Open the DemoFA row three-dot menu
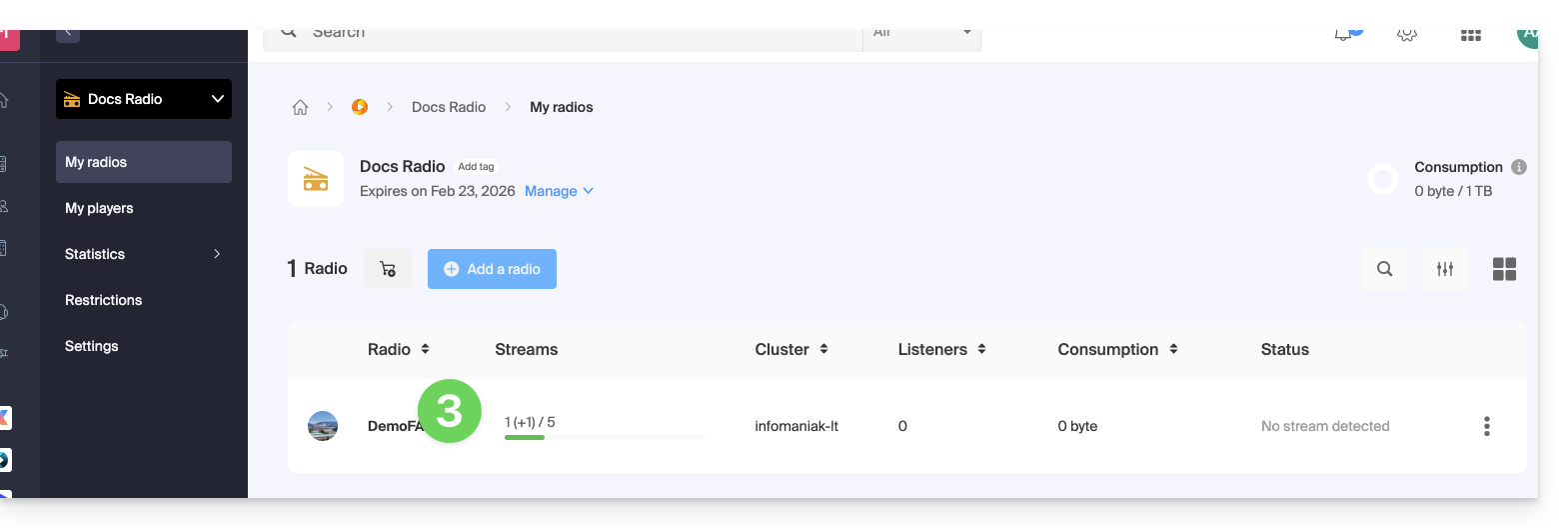Screen dimensions: 1568x528 point(1486,426)
